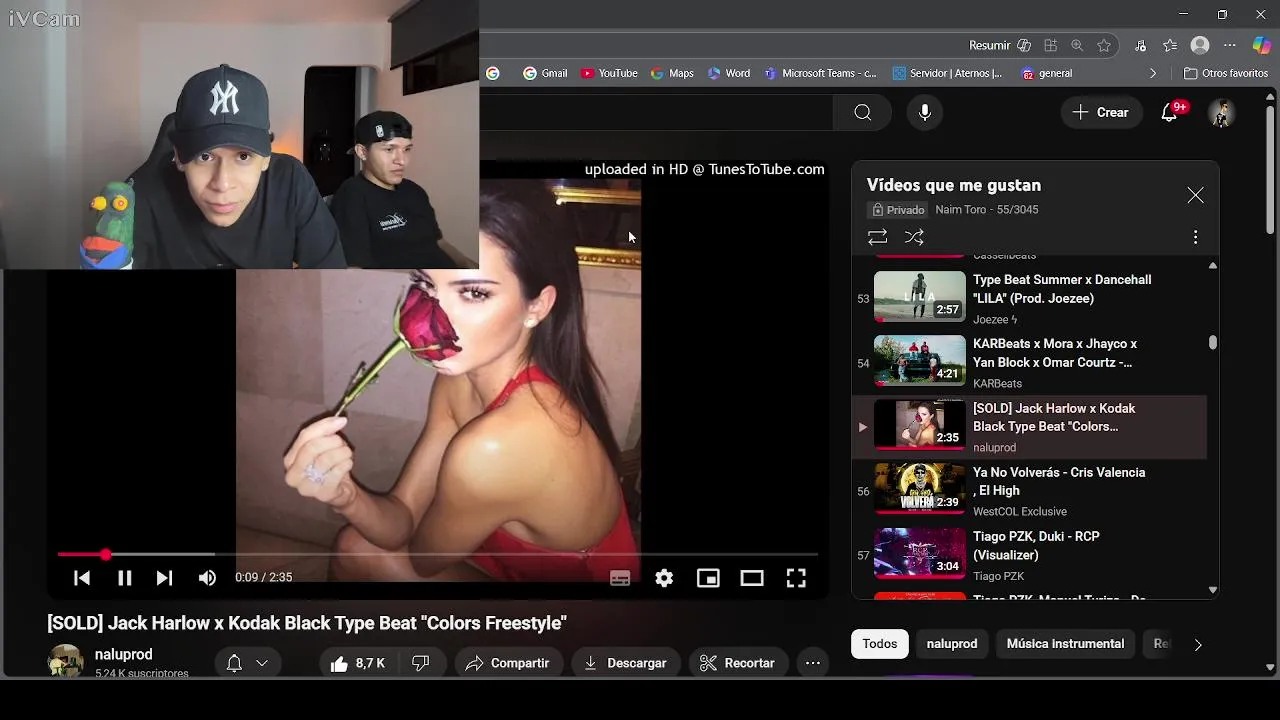The image size is (1280, 720).
Task: Seek on the video progress bar
Action: point(438,554)
